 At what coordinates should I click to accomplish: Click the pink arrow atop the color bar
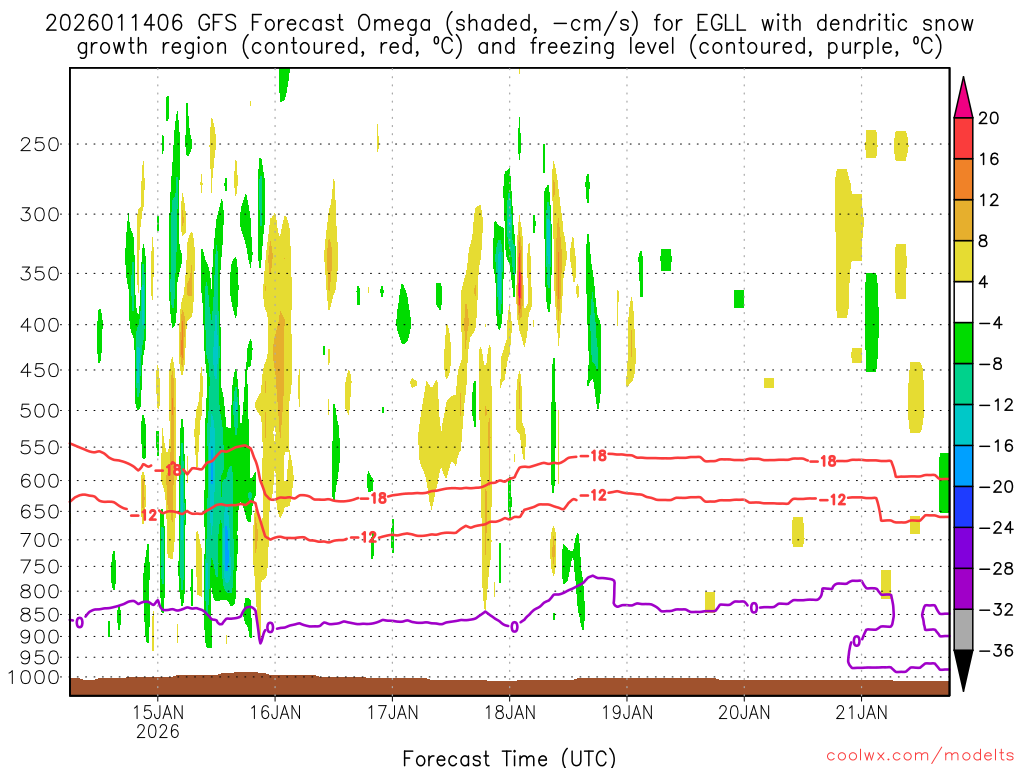pos(963,98)
